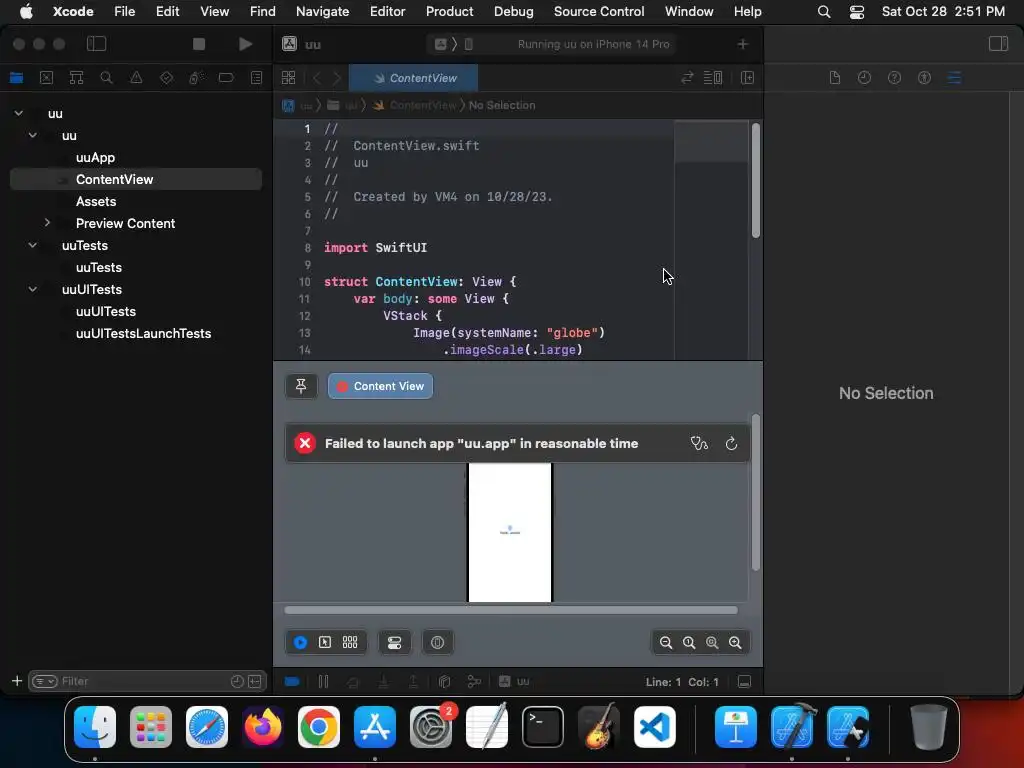Show the Attributes inspector

coord(954,78)
